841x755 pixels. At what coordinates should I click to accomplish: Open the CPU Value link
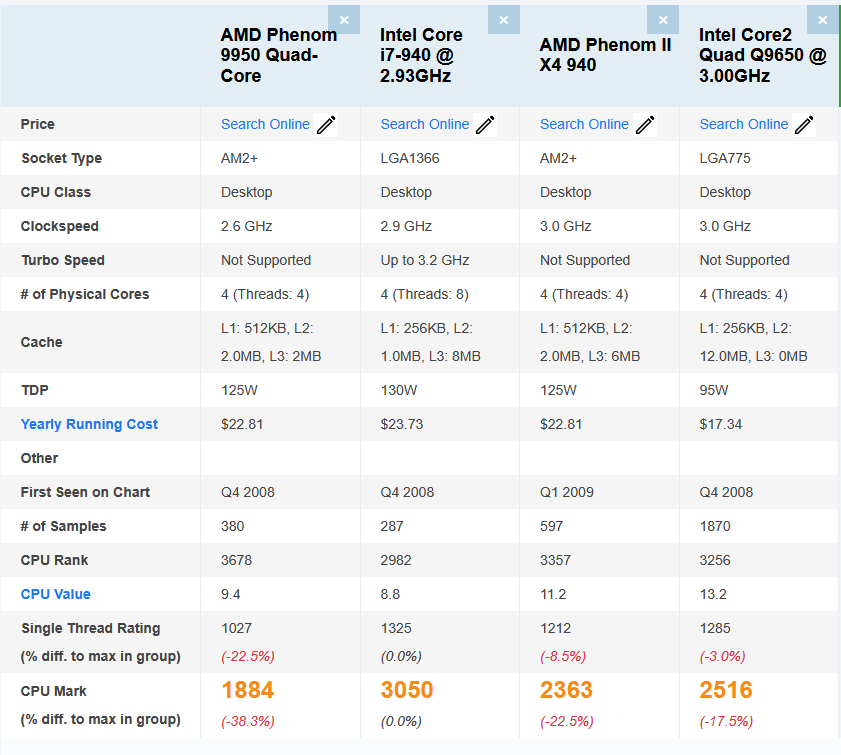pyautogui.click(x=55, y=594)
